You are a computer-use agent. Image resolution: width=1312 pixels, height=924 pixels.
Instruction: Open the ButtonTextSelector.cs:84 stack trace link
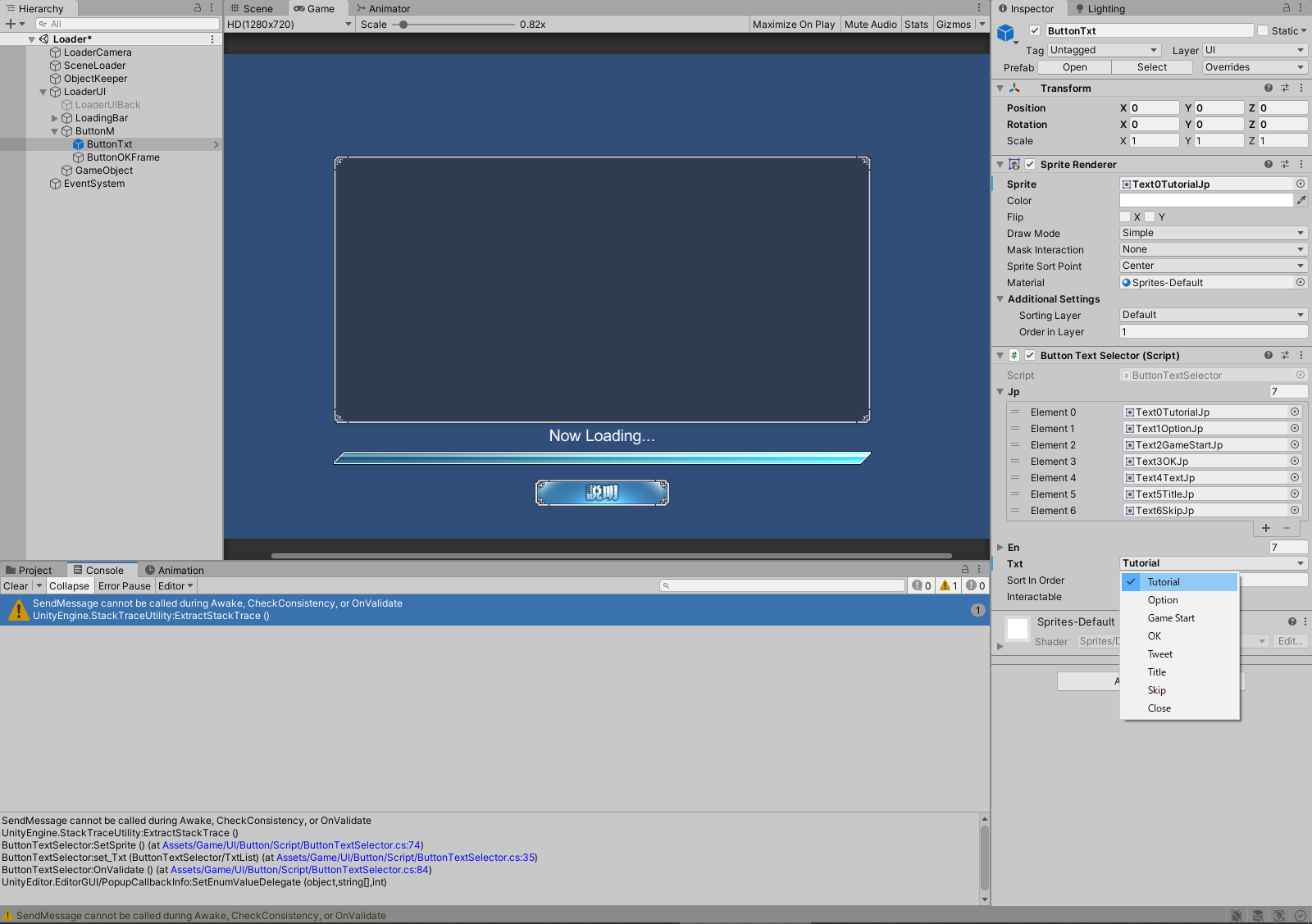tap(299, 870)
